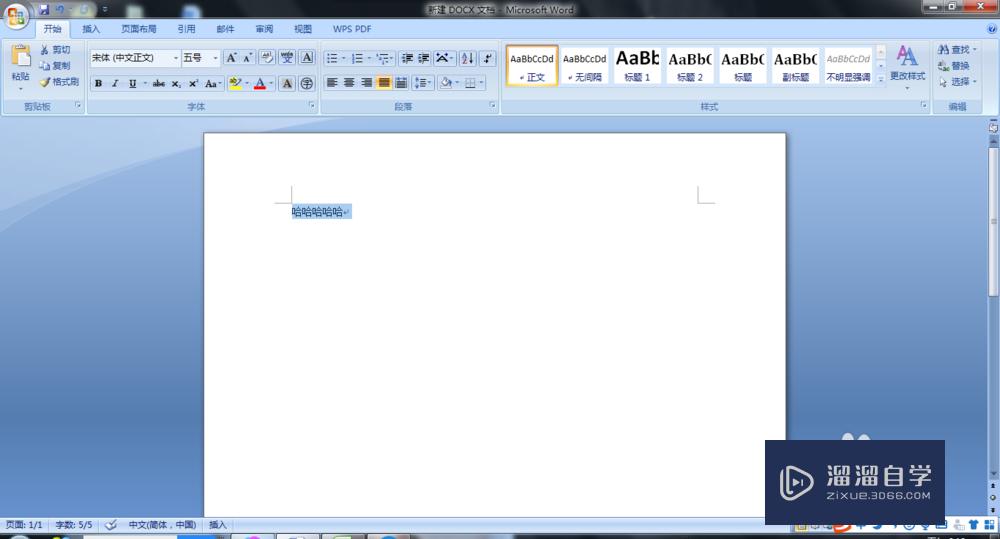Screen dimensions: 1000x539
Task: Switch to the 插入 (Insert) tab
Action: [x=91, y=29]
